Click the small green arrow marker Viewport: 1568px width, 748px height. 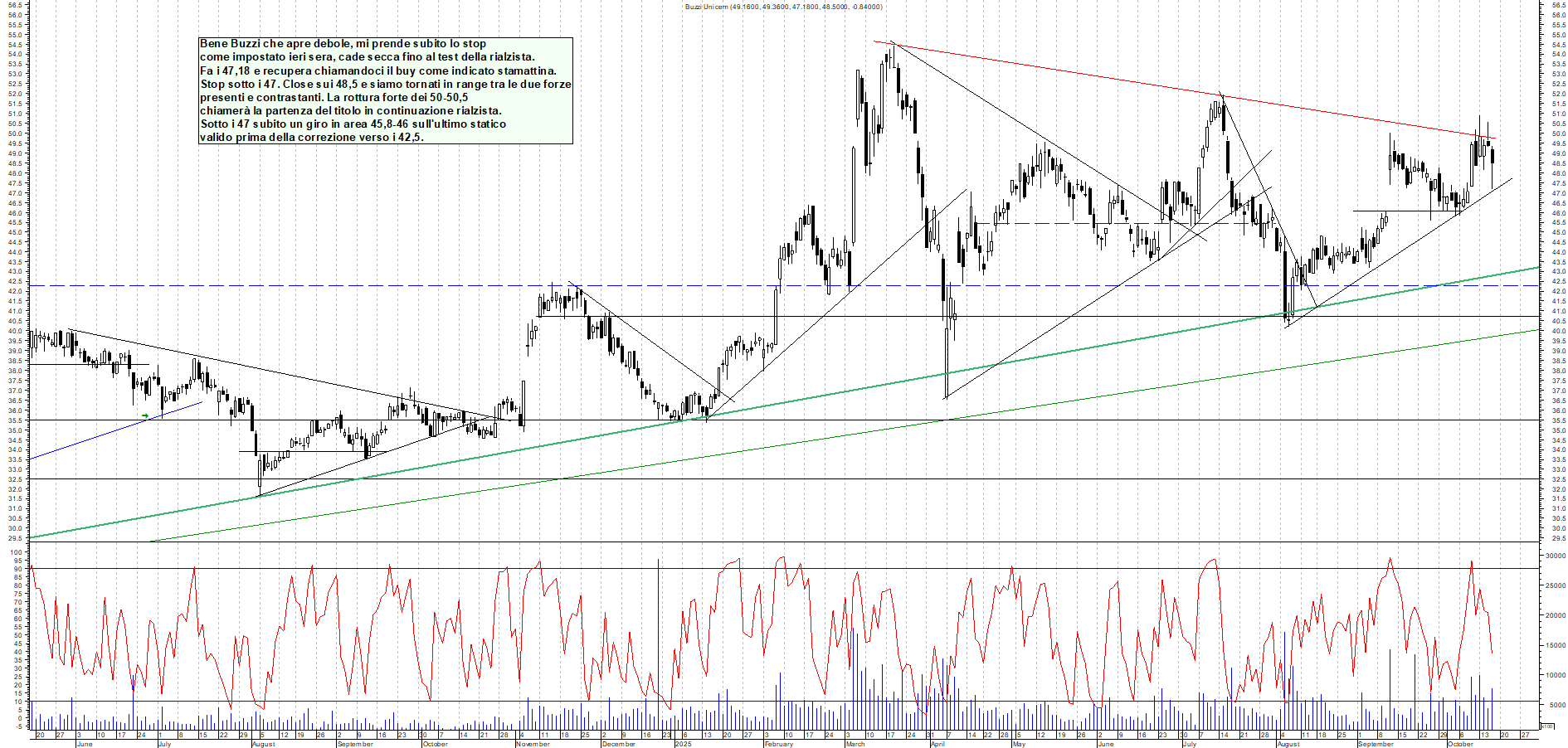[145, 415]
